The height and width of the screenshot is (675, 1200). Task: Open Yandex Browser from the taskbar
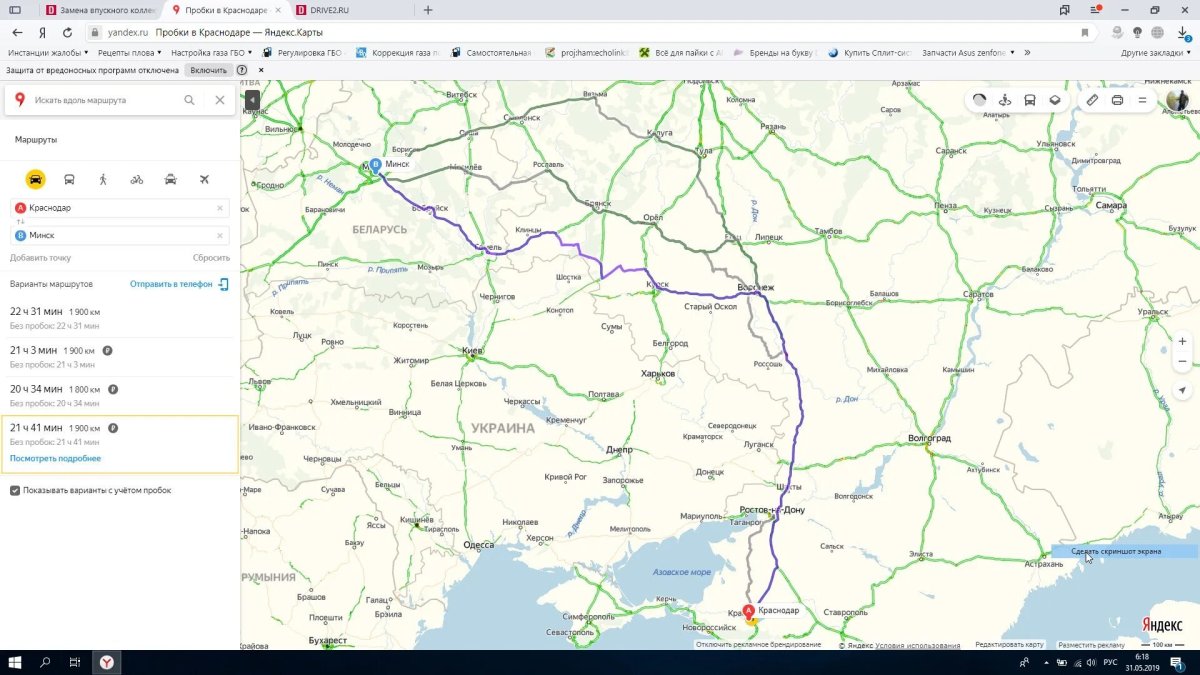click(x=104, y=662)
